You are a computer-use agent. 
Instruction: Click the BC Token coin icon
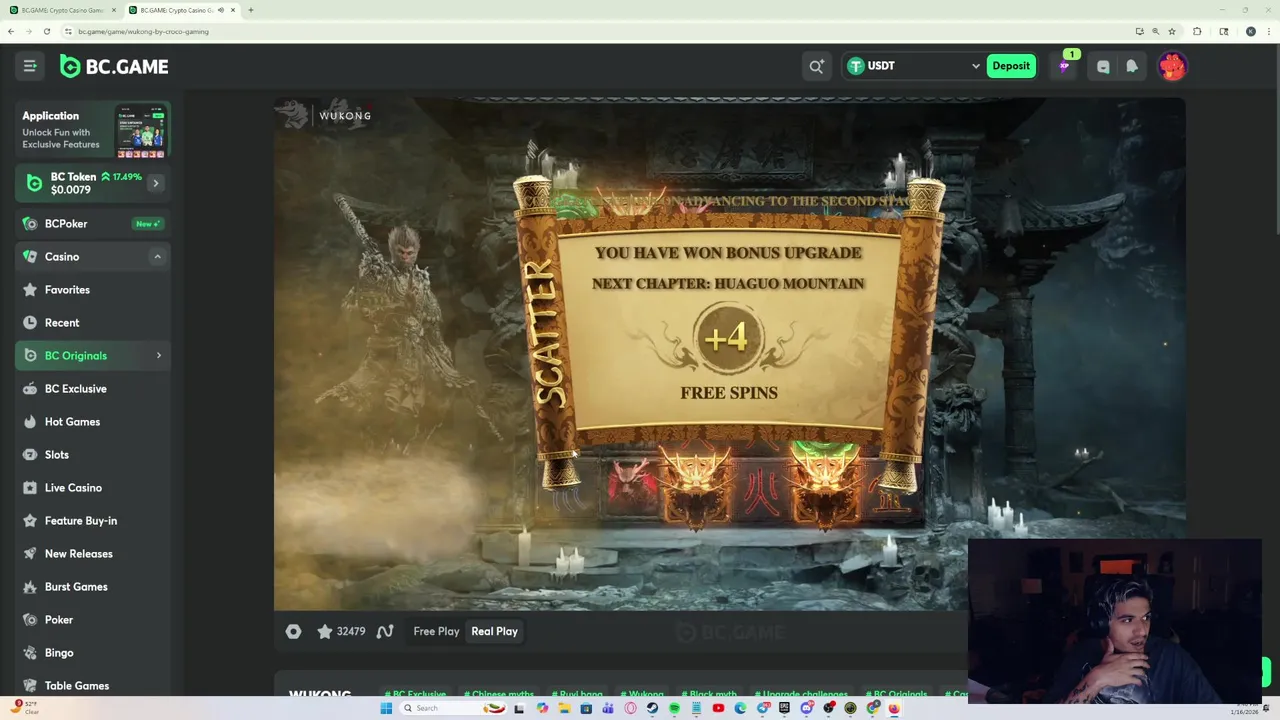(34, 183)
